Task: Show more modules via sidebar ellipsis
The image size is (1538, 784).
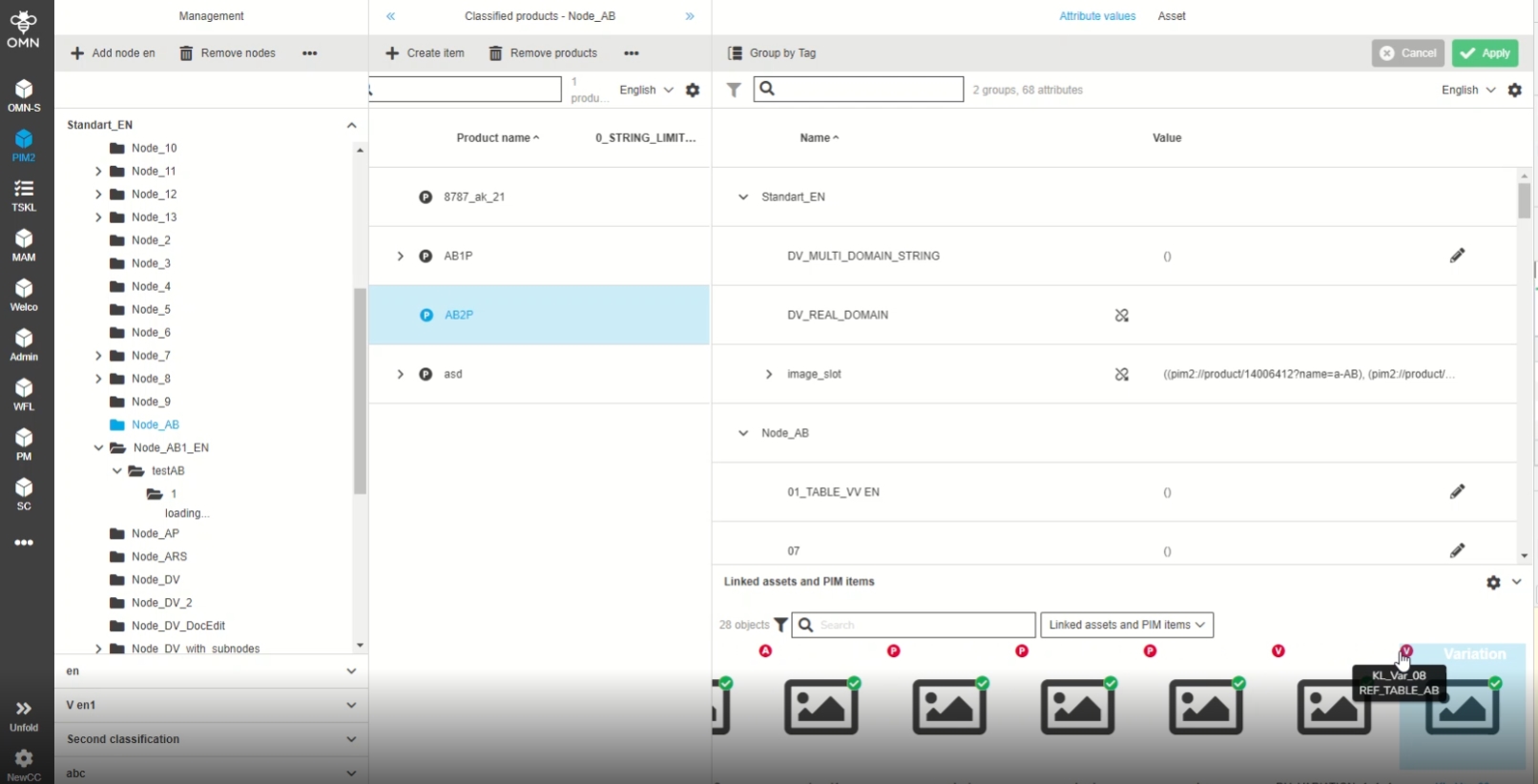Action: coord(24,543)
